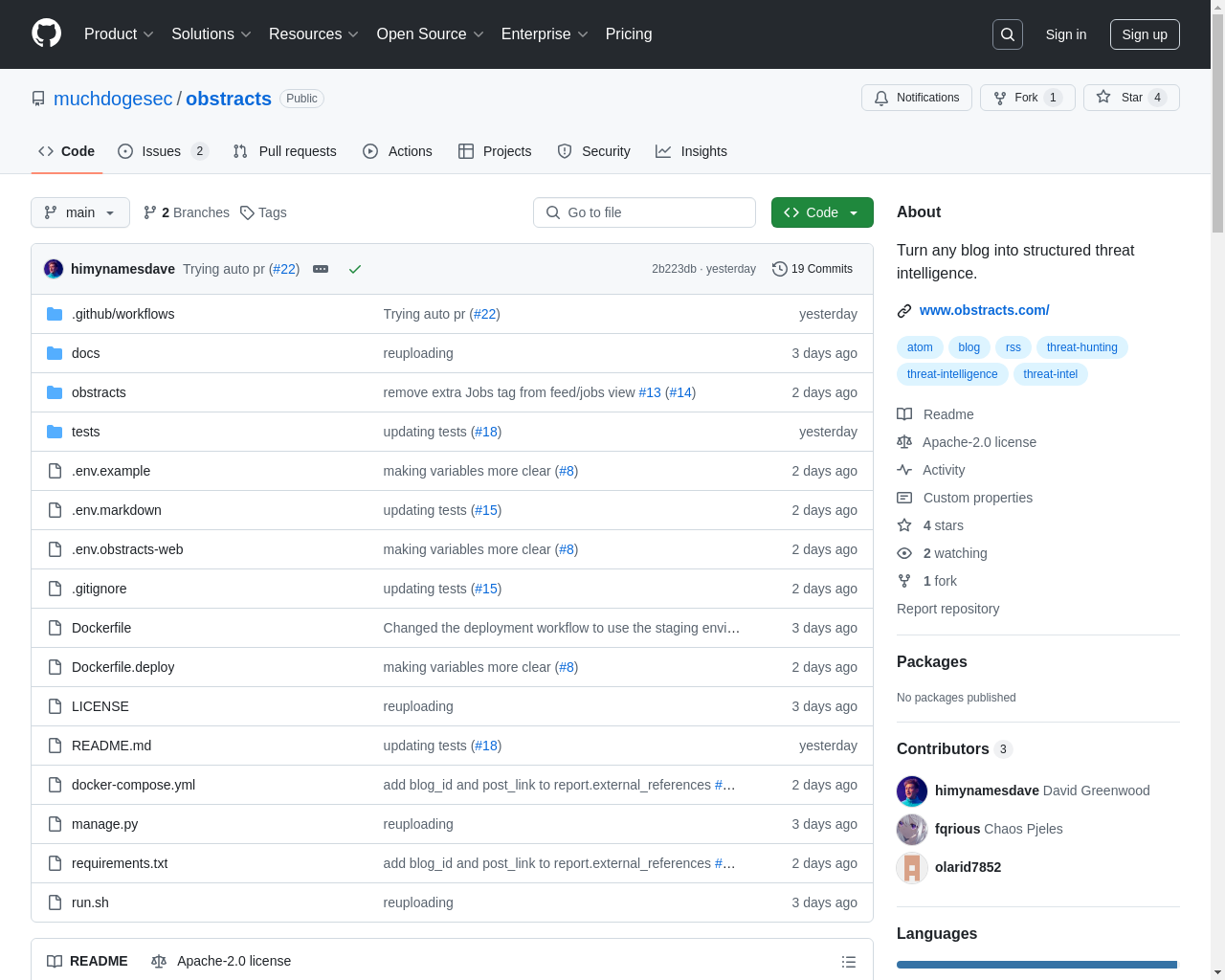This screenshot has width=1225, height=980.
Task: Open pull request #22 link in commit bar
Action: tap(284, 269)
